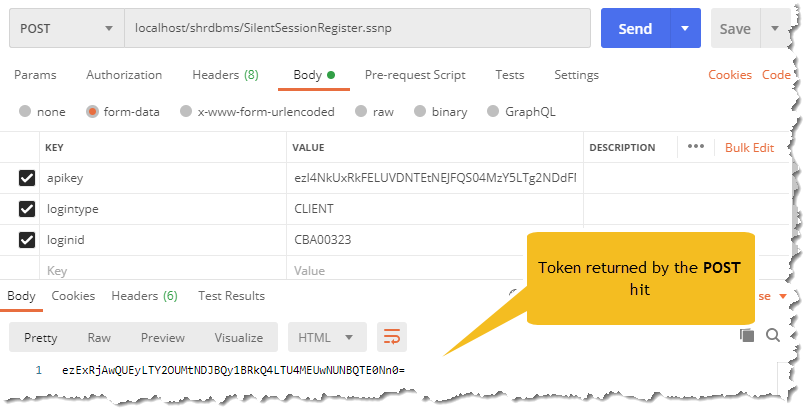The width and height of the screenshot is (812, 414).
Task: Uncheck the logintype row checkbox
Action: (28, 209)
